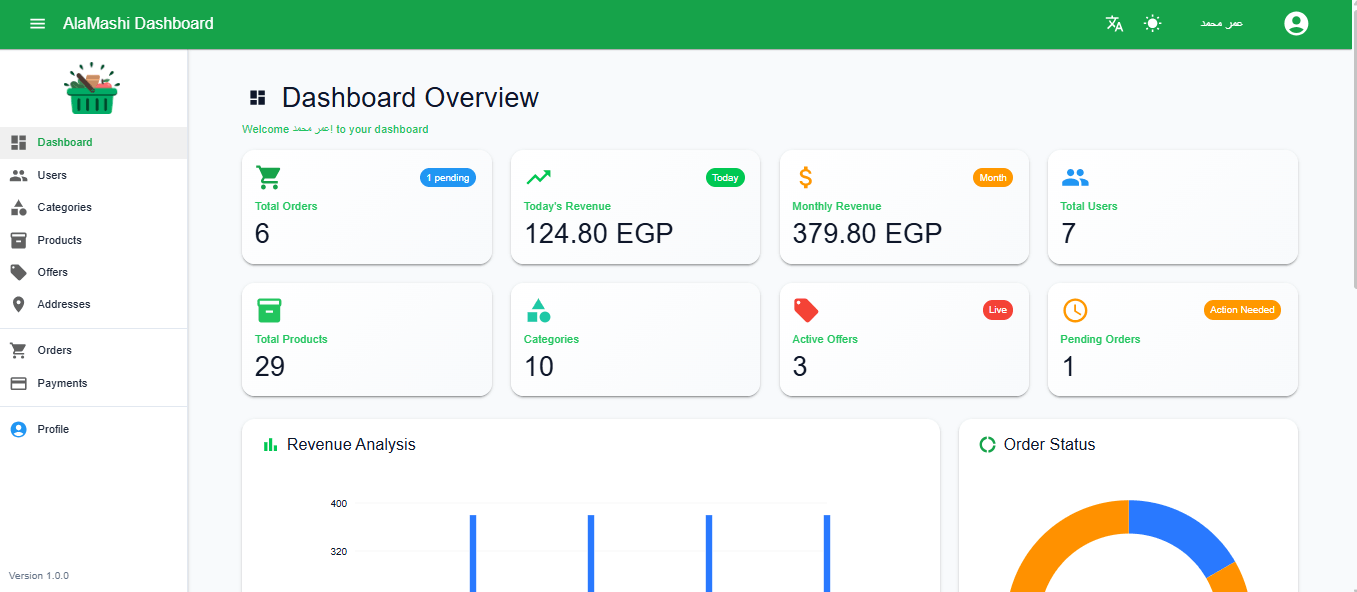Click the dollar icon on Monthly Revenue card
1357x592 pixels.
[804, 177]
